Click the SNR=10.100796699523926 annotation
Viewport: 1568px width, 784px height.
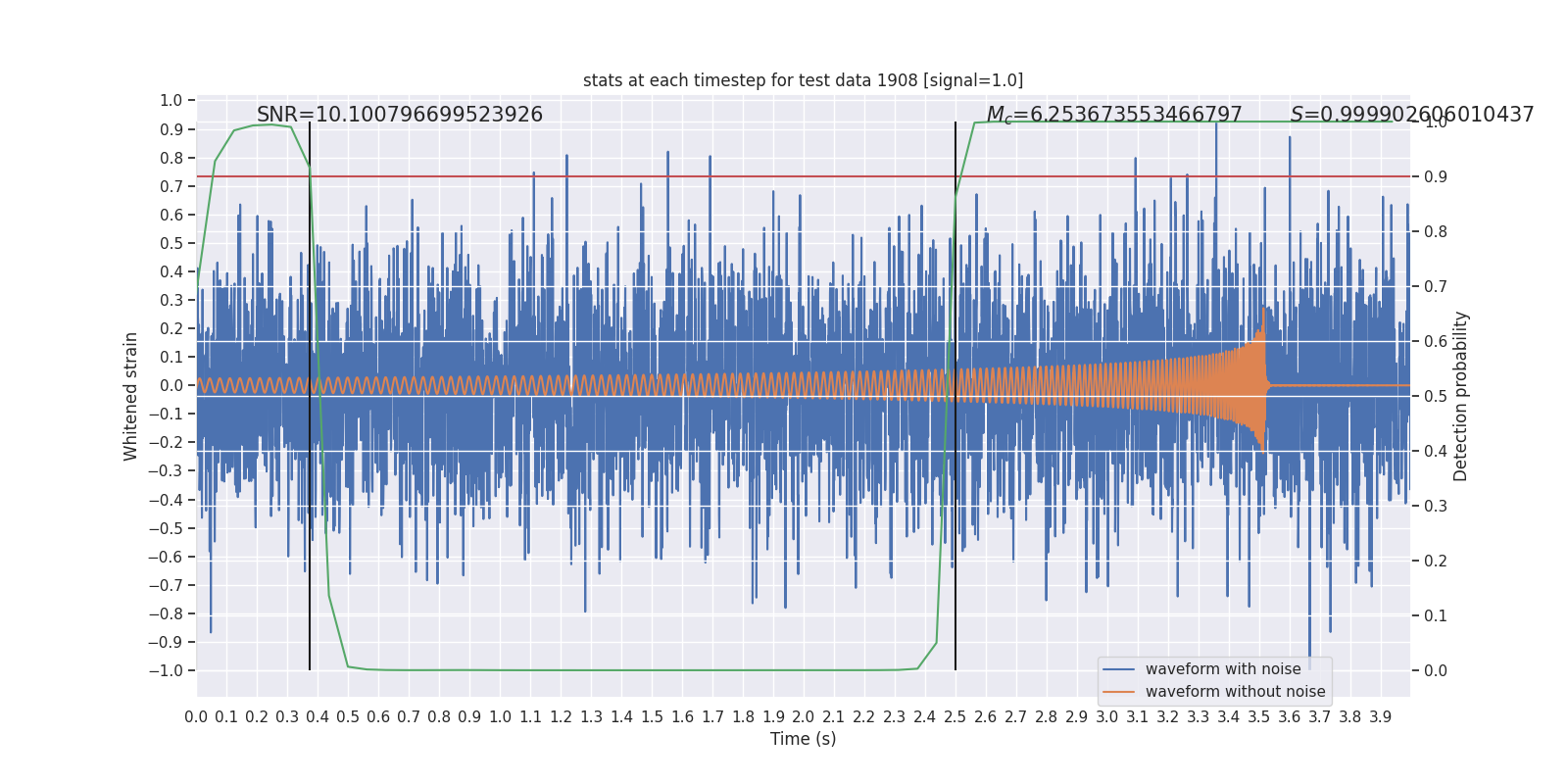400,115
